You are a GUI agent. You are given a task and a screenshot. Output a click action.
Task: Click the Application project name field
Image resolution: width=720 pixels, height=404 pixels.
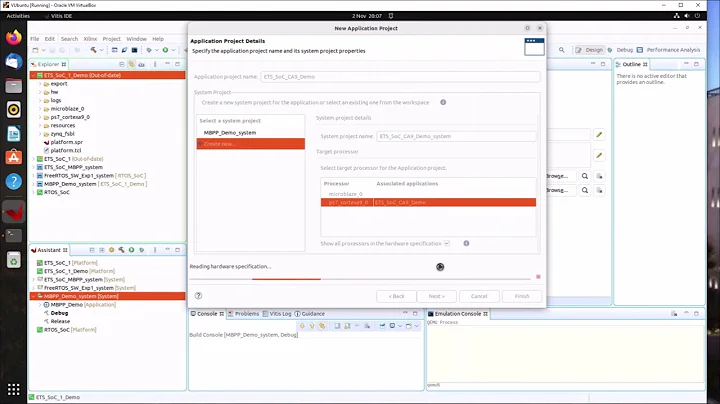pos(400,77)
